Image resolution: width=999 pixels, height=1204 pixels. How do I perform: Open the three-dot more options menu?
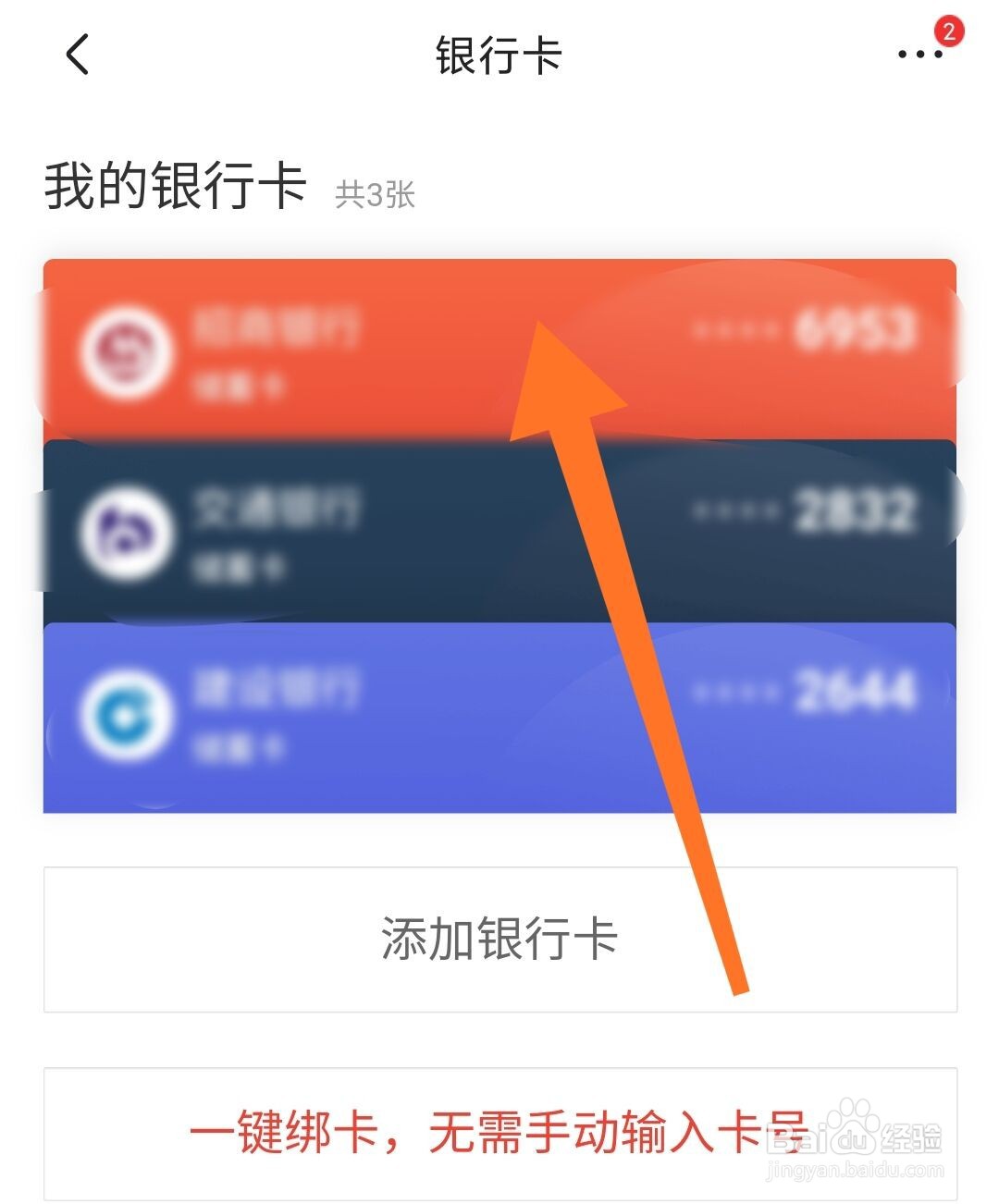(x=919, y=55)
